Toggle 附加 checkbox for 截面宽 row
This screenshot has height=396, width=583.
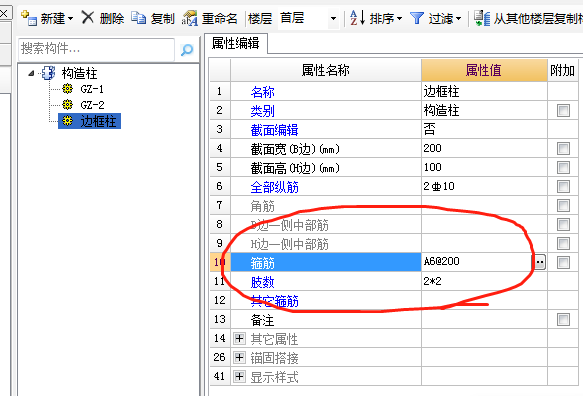[x=563, y=148]
